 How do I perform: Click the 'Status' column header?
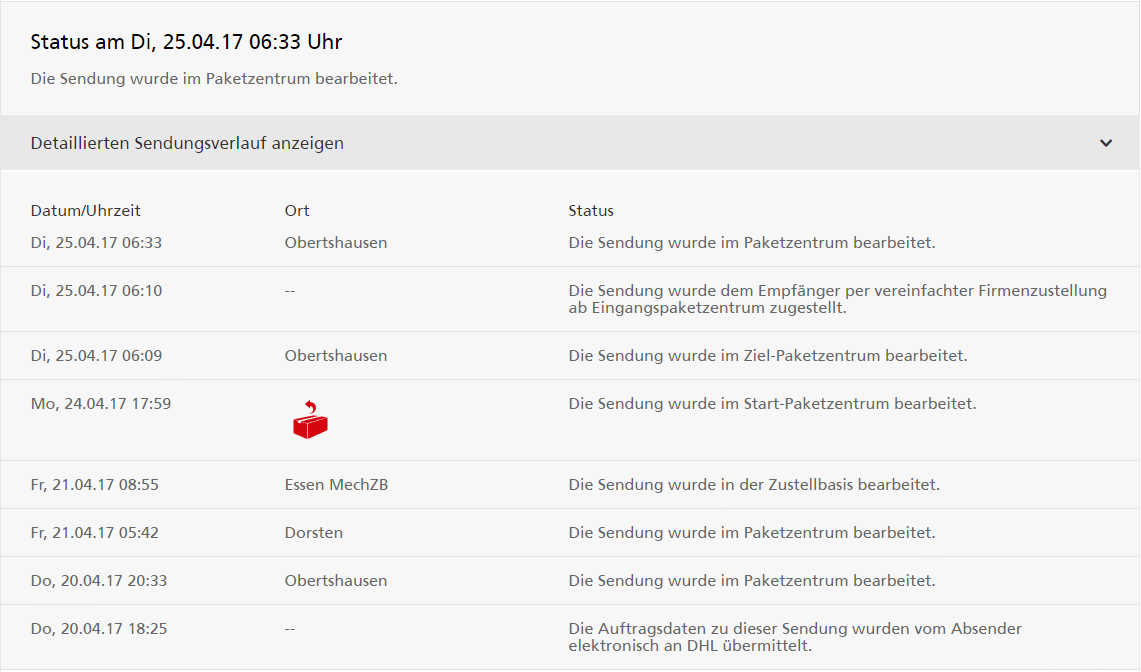pos(591,210)
